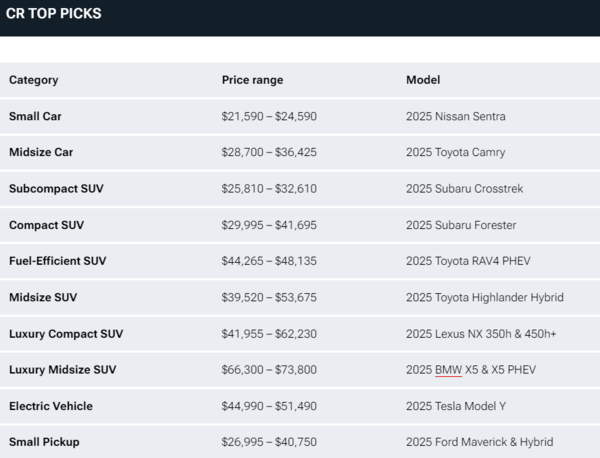Select the Luxury Midsize SUV price $66,300 – $73,800
Screen dimensions: 600x458
(269, 370)
